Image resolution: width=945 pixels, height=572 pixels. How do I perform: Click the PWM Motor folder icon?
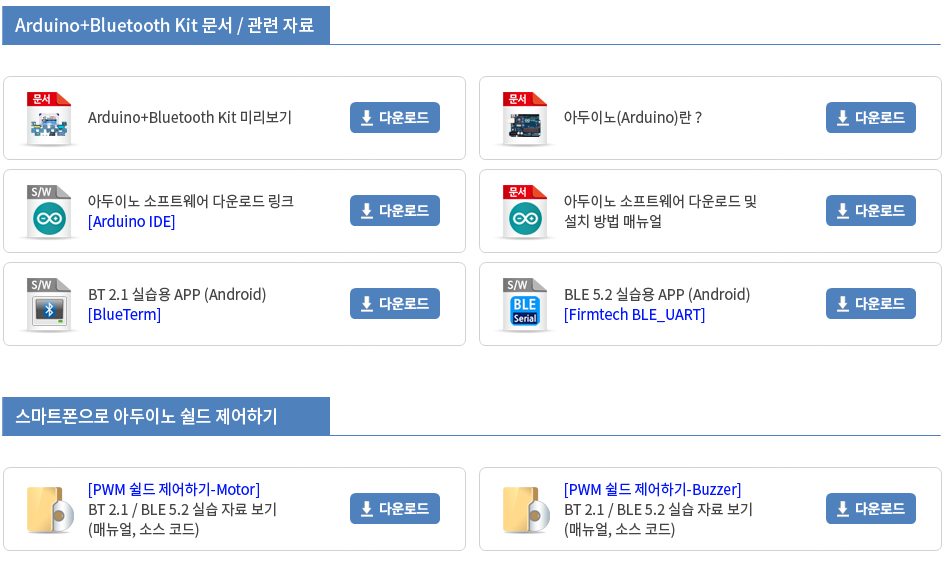(51, 510)
